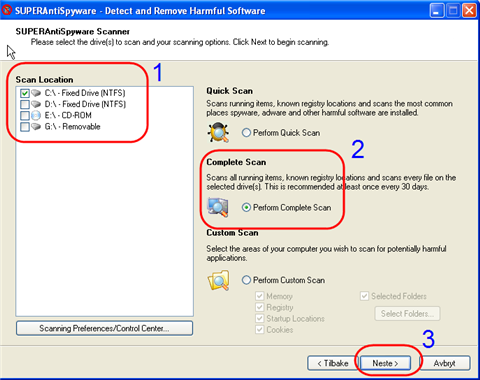Image resolution: width=480 pixels, height=380 pixels.
Task: Click the E:\ CD-ROM disc icon
Action: pyautogui.click(x=36, y=115)
